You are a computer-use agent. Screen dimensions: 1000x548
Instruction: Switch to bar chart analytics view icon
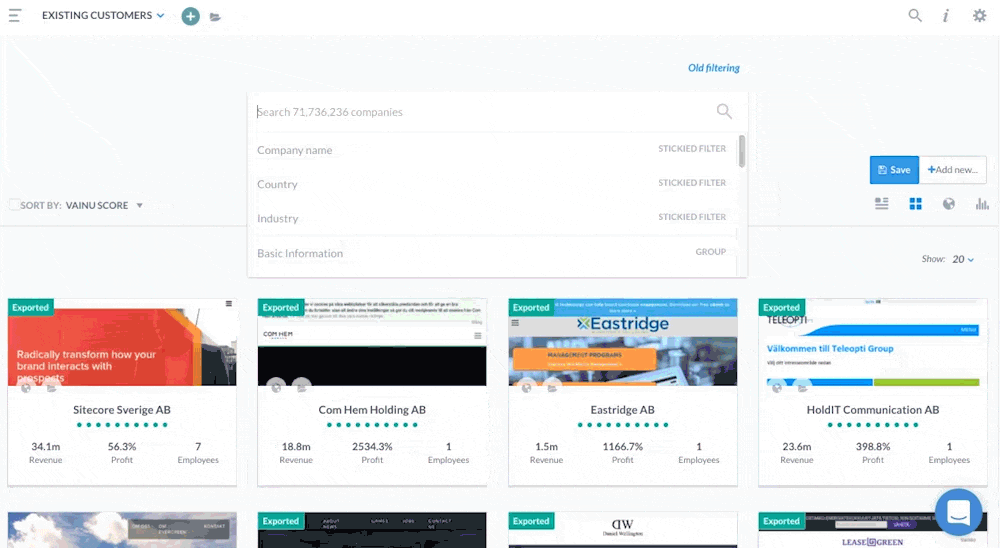point(982,204)
